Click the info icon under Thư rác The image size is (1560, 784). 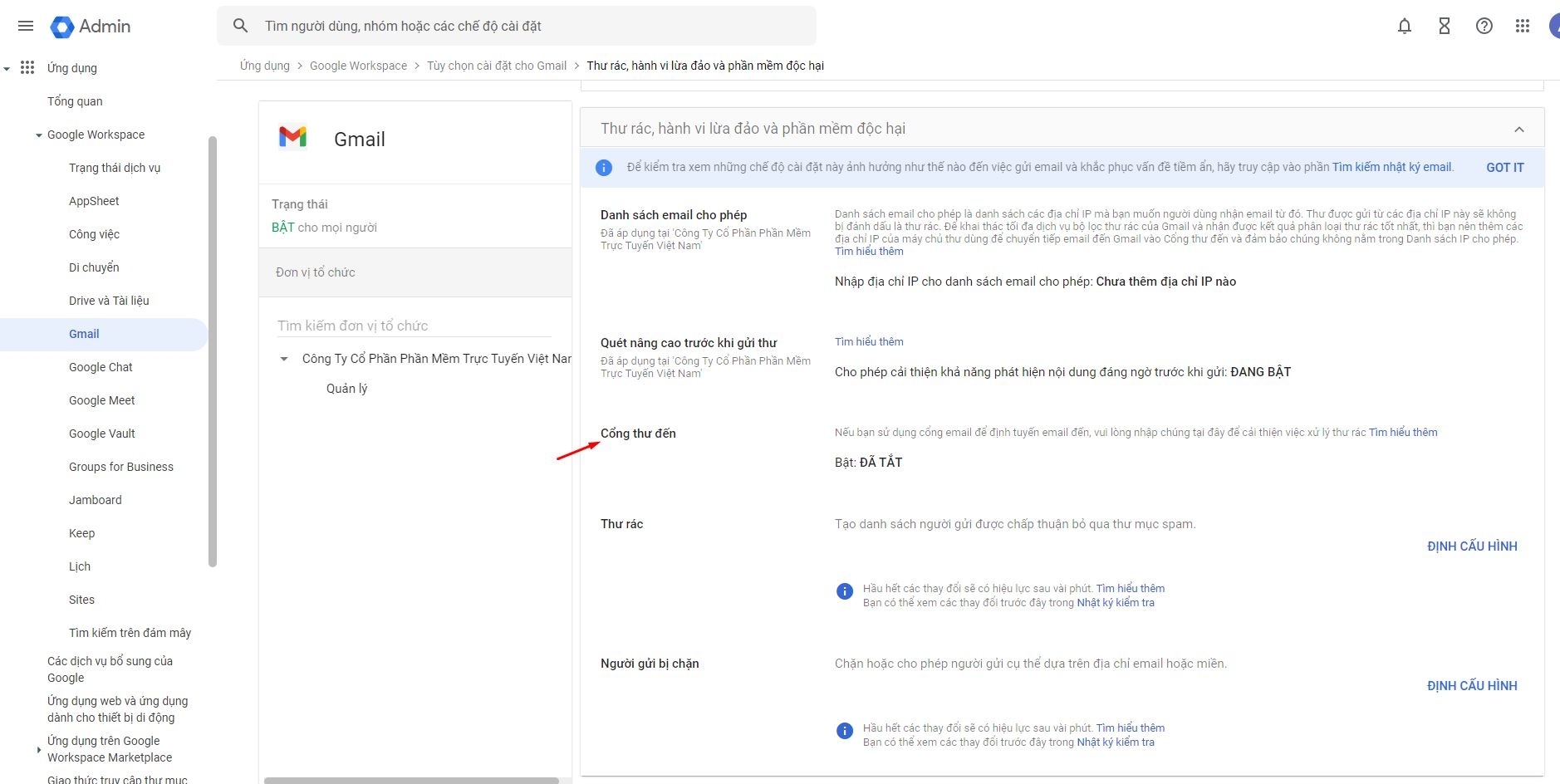click(845, 591)
